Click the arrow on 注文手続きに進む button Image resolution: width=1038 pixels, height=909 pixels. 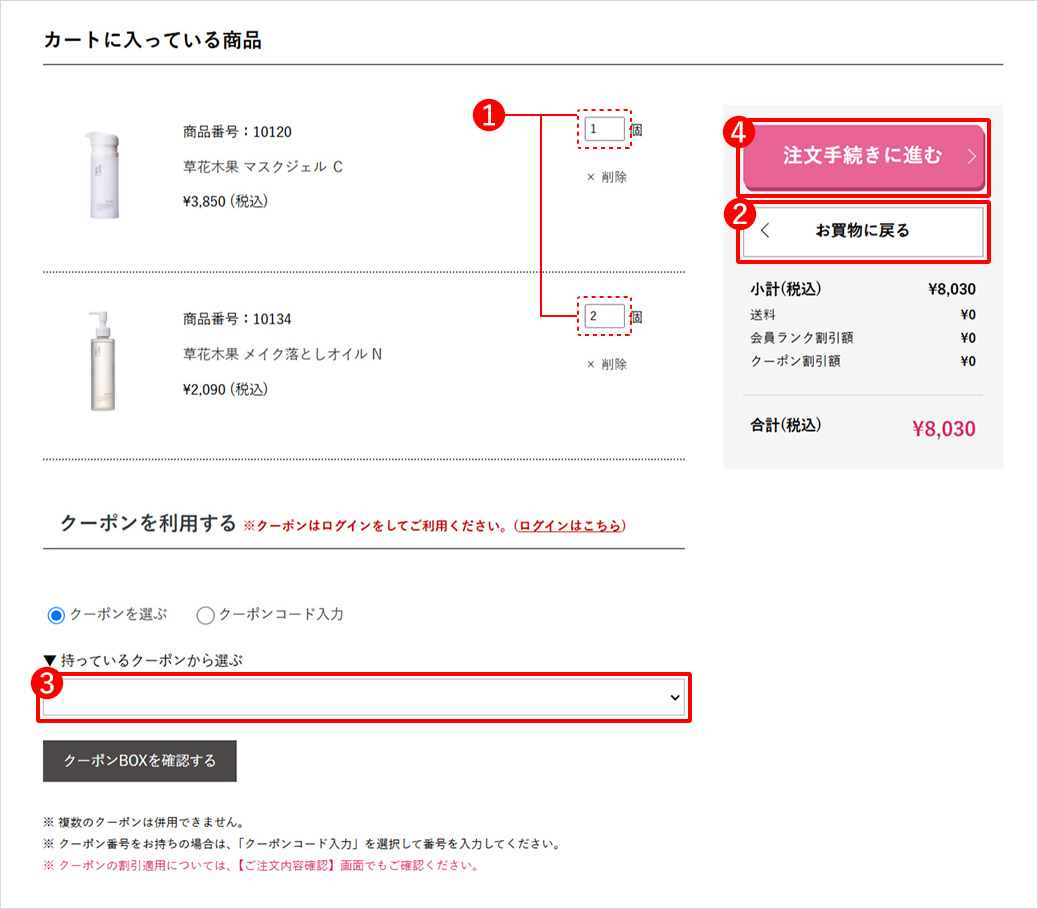(x=971, y=157)
